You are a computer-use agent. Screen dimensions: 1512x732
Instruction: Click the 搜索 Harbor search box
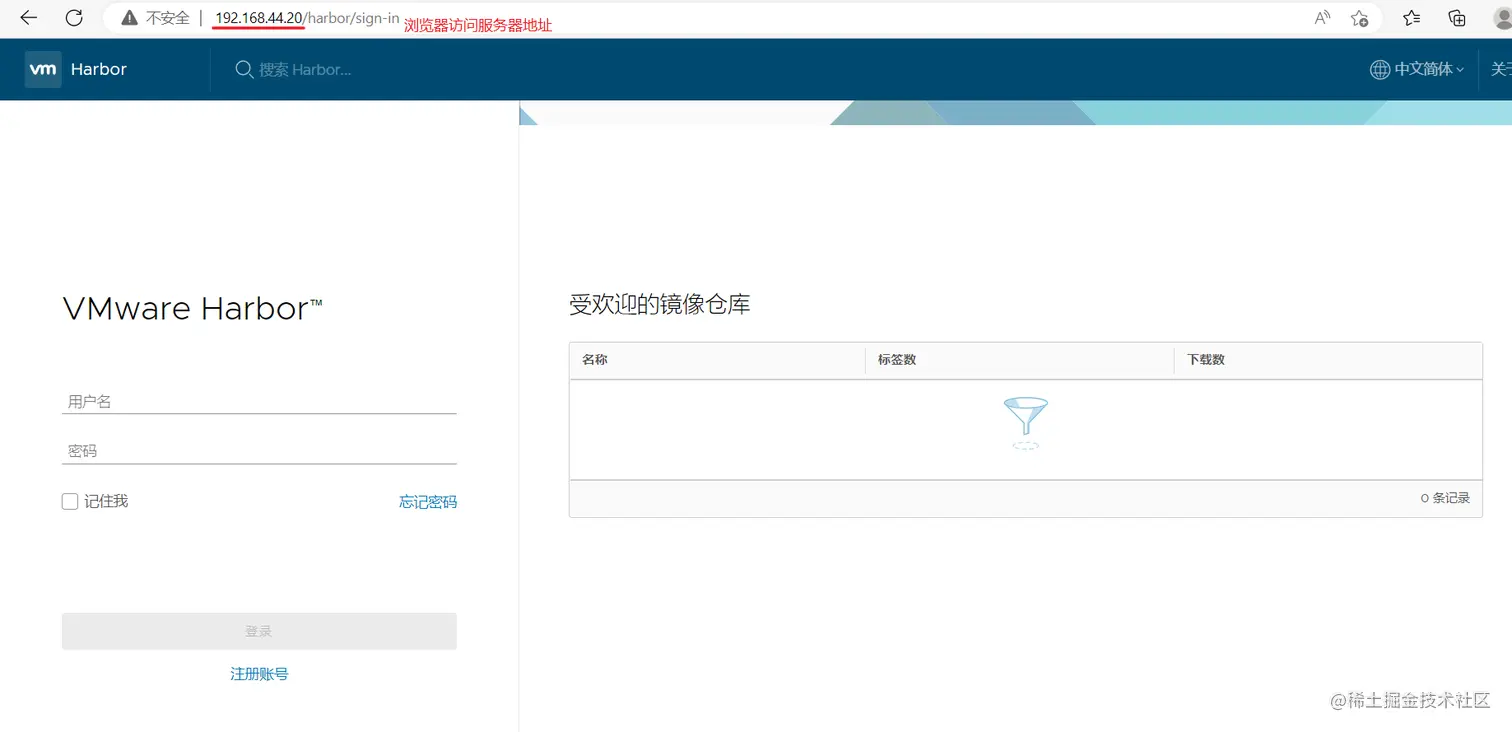[305, 69]
